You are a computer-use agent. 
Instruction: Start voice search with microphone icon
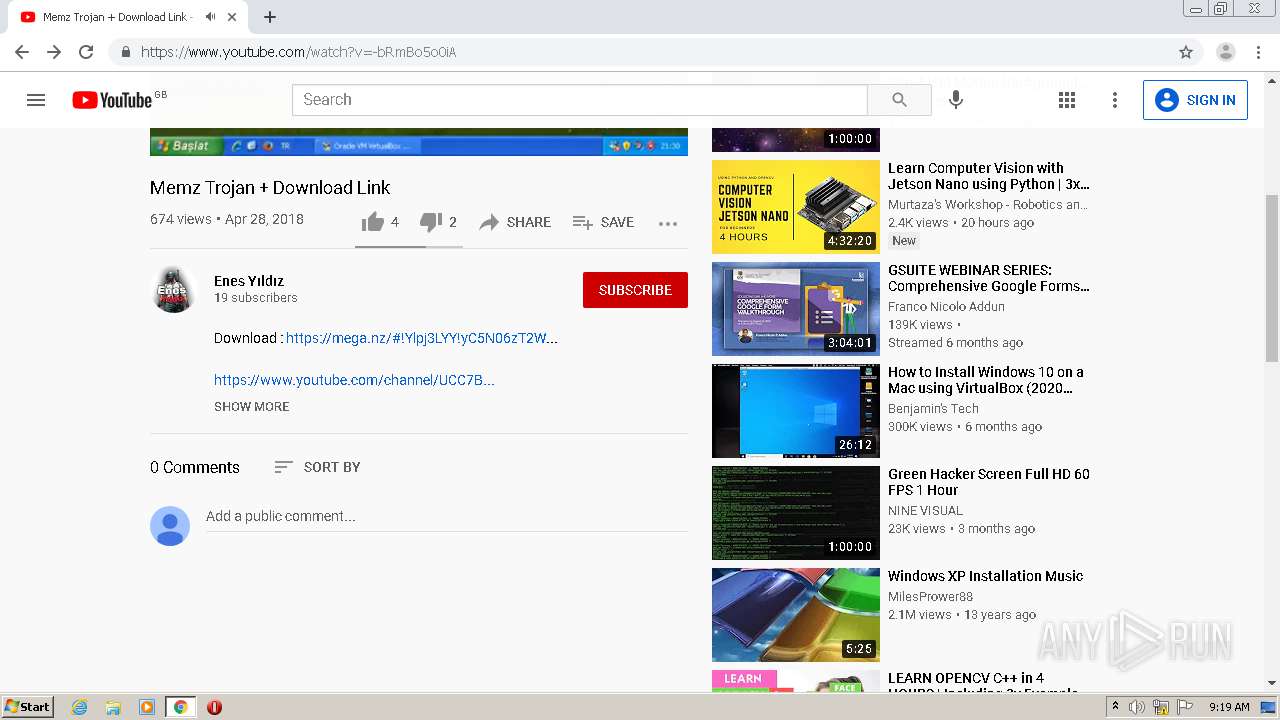956,100
